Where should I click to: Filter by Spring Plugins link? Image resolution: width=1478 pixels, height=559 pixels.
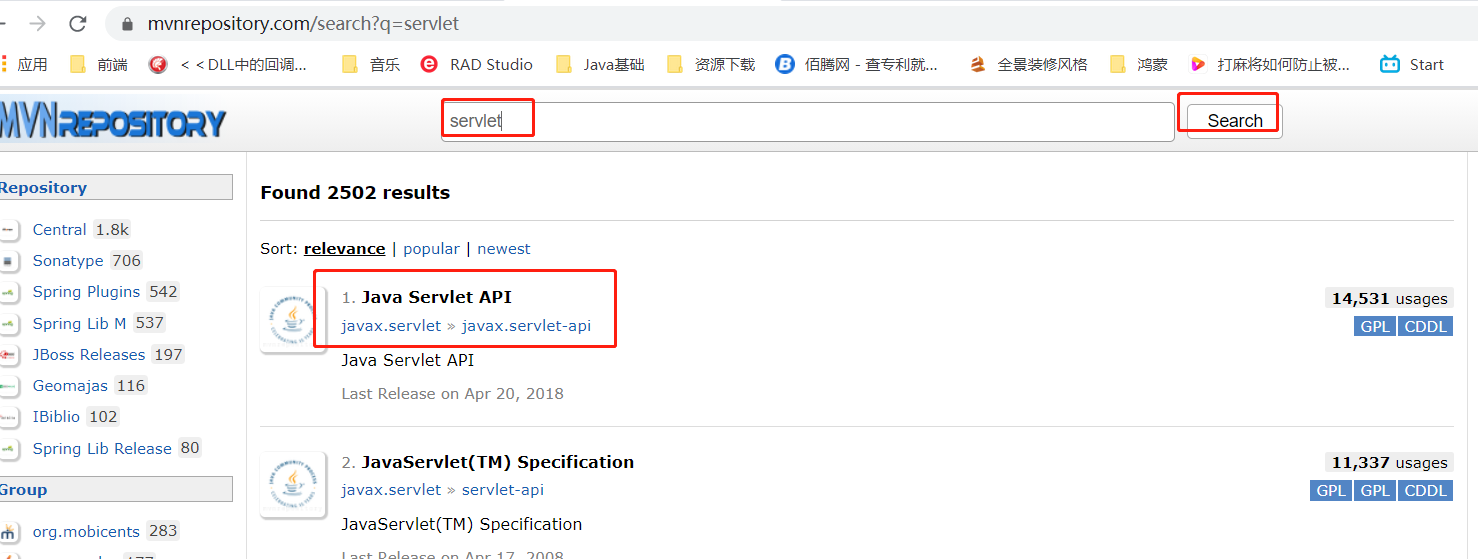(x=86, y=292)
